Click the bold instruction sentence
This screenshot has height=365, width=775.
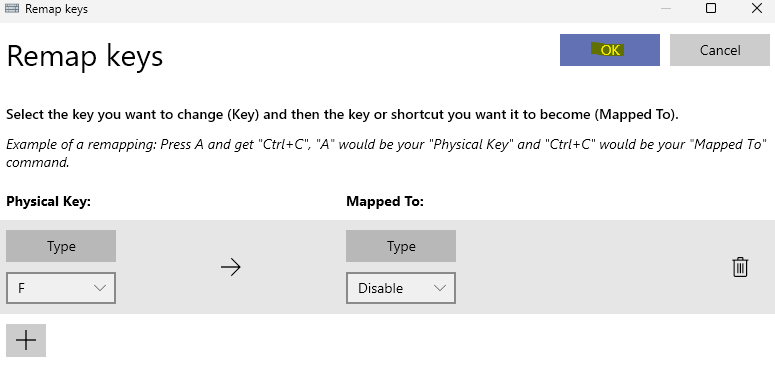click(x=342, y=115)
